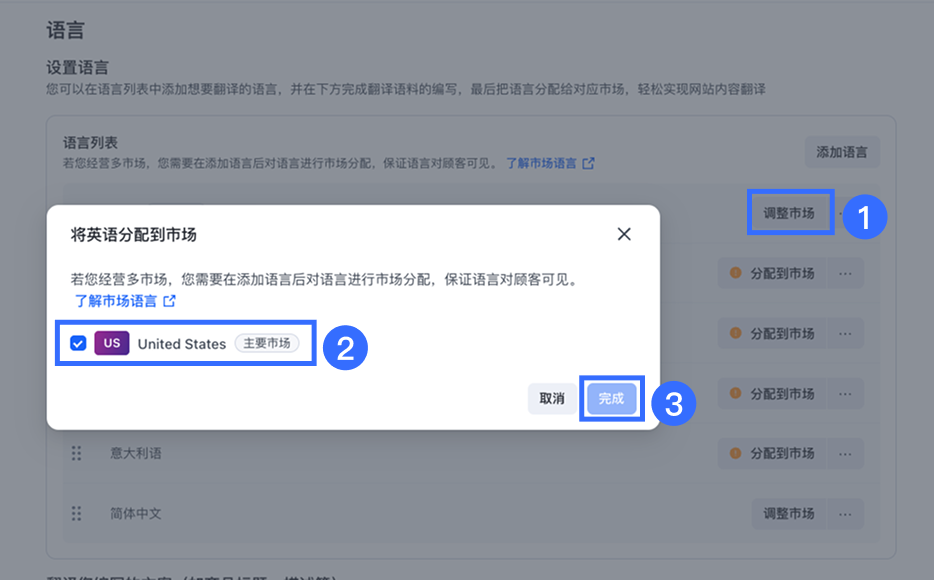The image size is (935, 580).
Task: Select the 意大利语 language row label
Action: [x=136, y=453]
